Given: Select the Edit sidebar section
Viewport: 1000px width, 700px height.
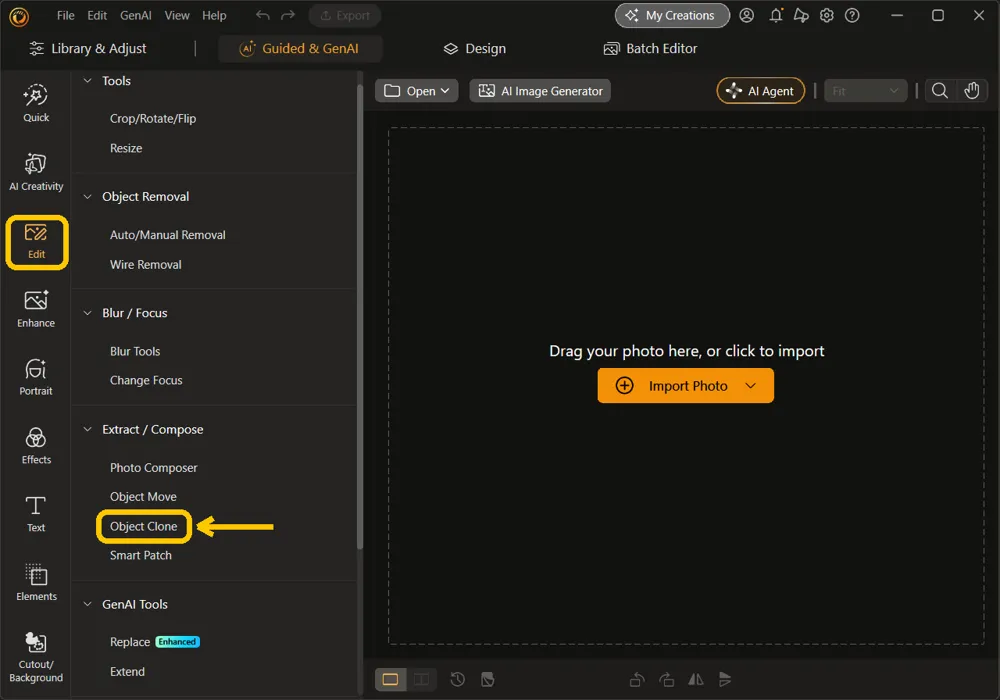Looking at the screenshot, I should 36,242.
